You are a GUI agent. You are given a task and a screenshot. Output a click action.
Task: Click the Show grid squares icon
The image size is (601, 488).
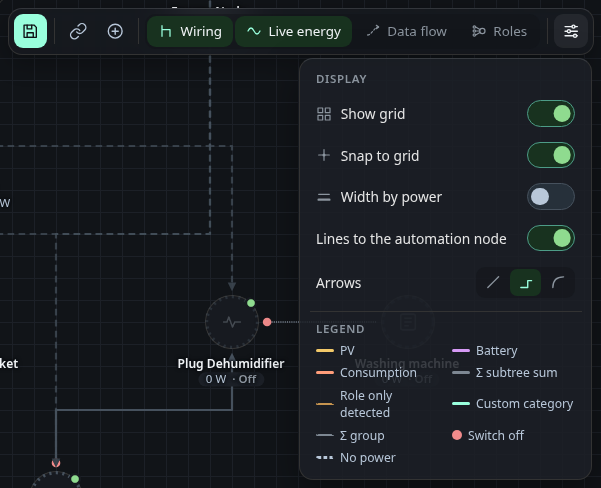[x=324, y=114]
